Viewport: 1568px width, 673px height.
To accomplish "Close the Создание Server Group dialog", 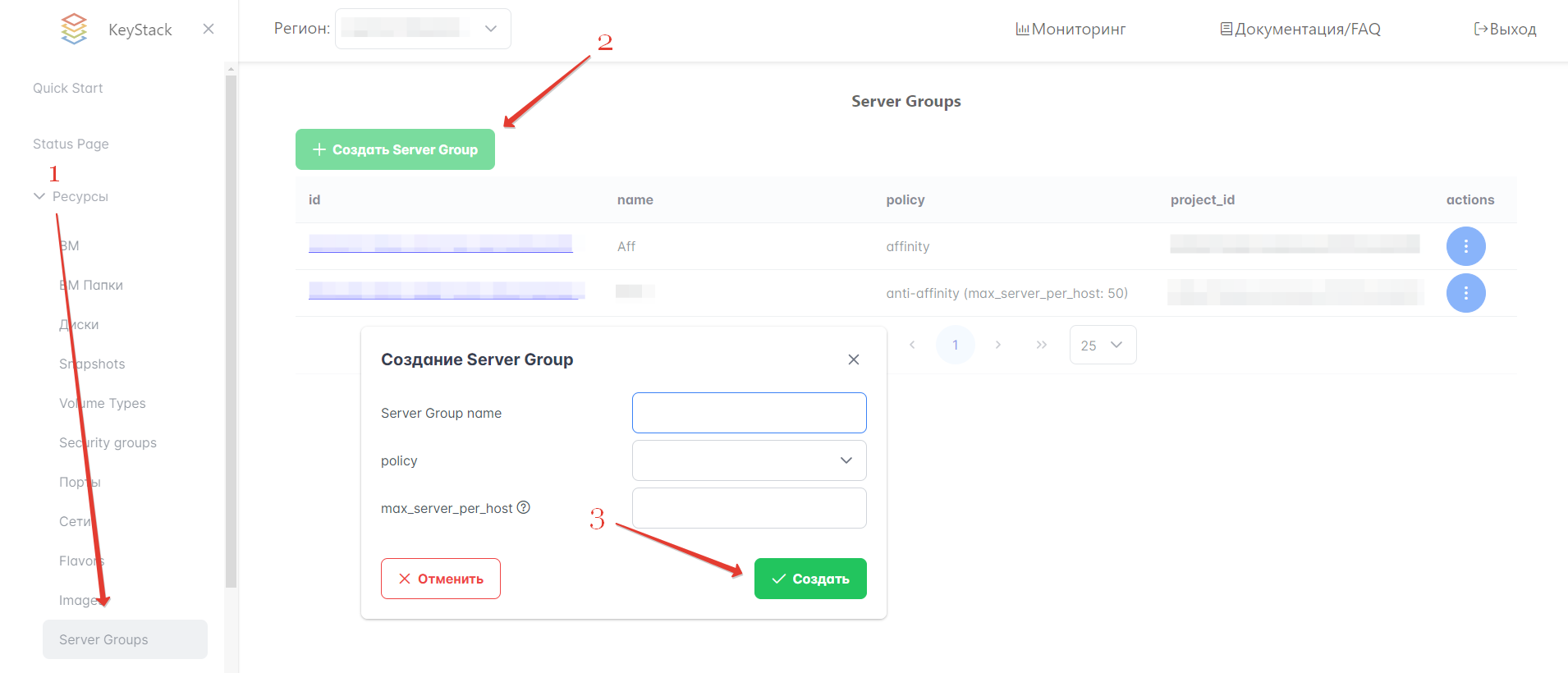I will [x=854, y=359].
